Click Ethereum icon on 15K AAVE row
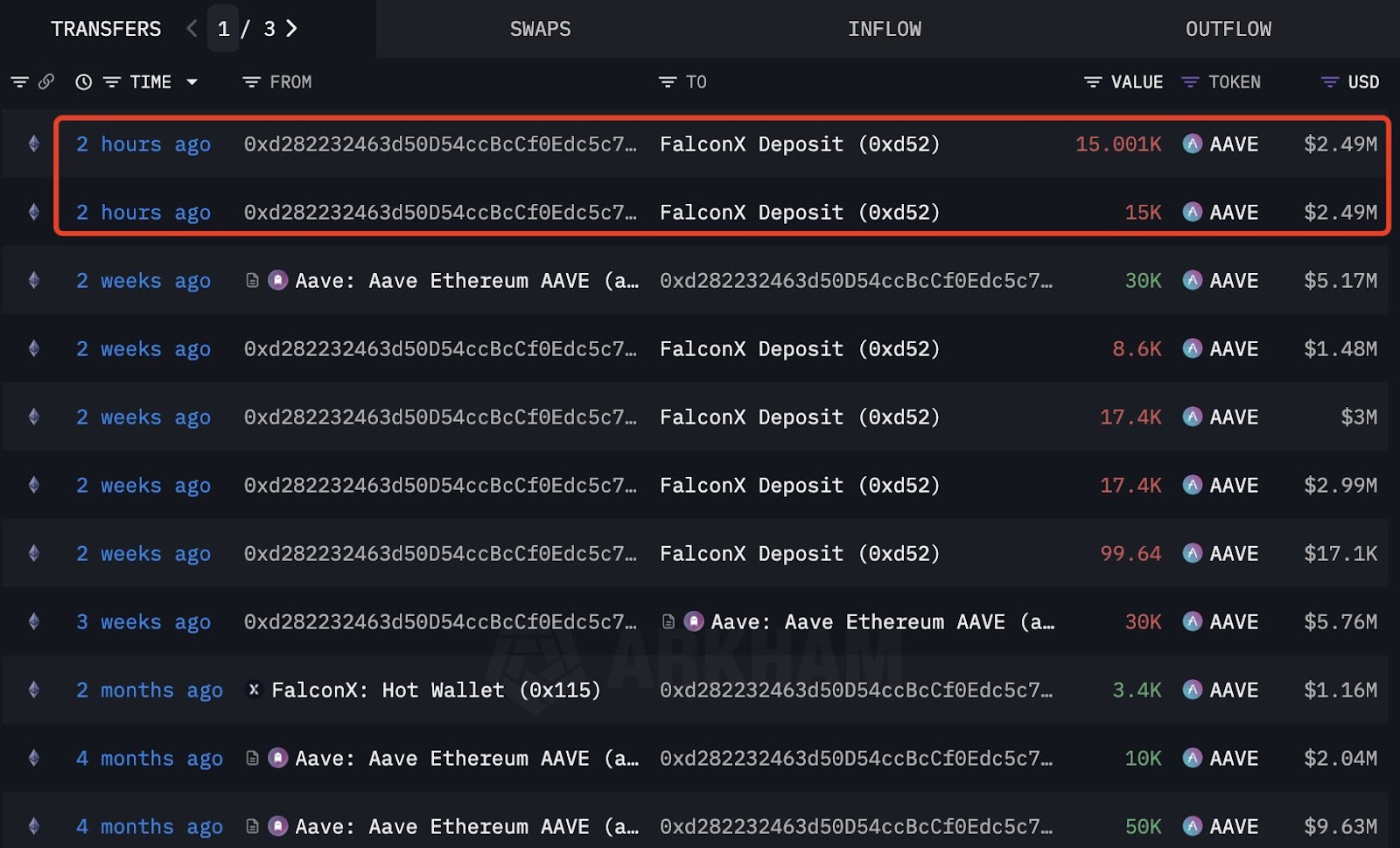The image size is (1400, 848). pyautogui.click(x=34, y=212)
